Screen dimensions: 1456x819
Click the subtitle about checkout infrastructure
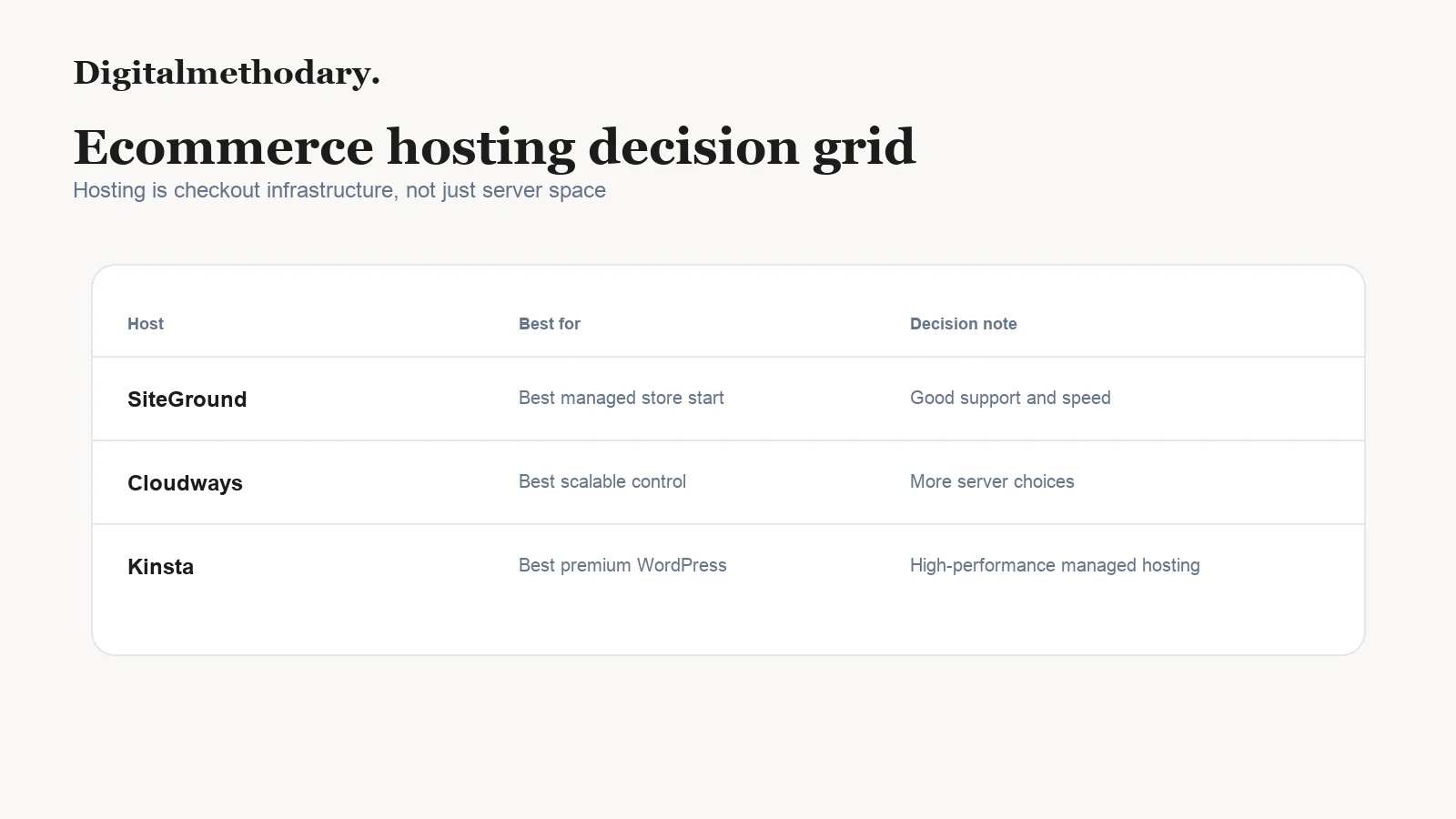pyautogui.click(x=339, y=190)
